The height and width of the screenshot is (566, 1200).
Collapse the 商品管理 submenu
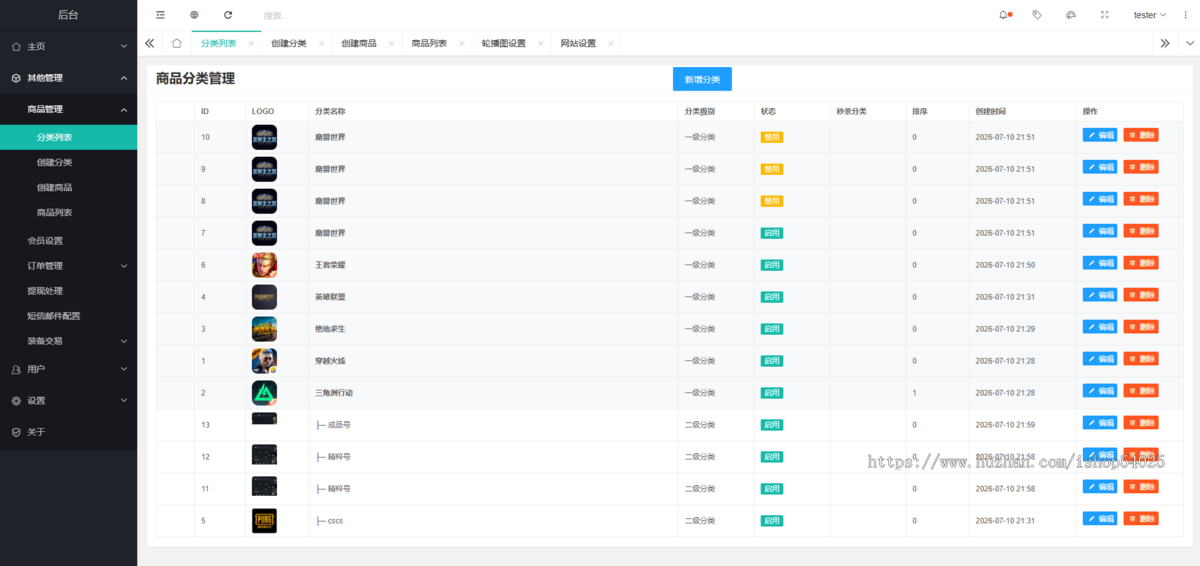[x=68, y=109]
